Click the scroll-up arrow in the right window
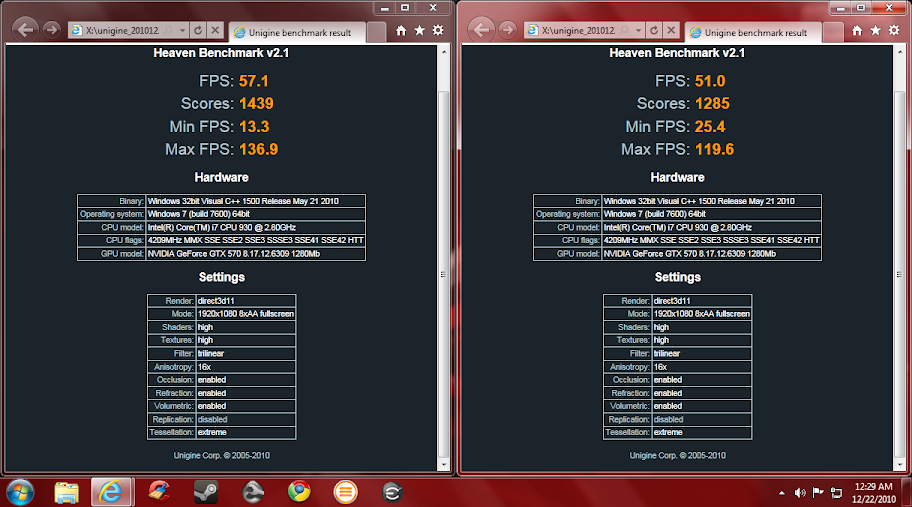912x507 pixels. click(x=900, y=52)
